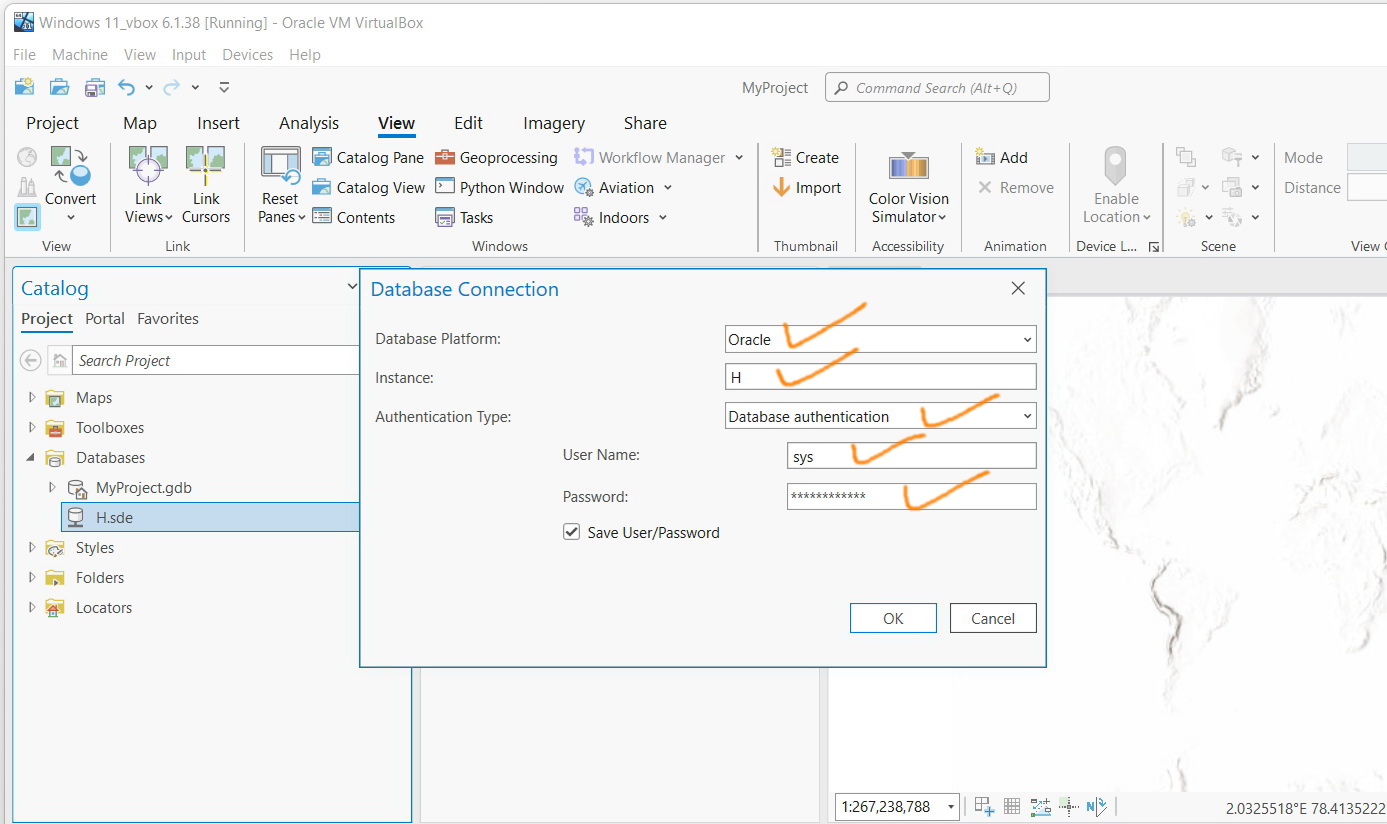Switch to the Insert ribbon tab
This screenshot has height=824, width=1387.
pos(218,123)
